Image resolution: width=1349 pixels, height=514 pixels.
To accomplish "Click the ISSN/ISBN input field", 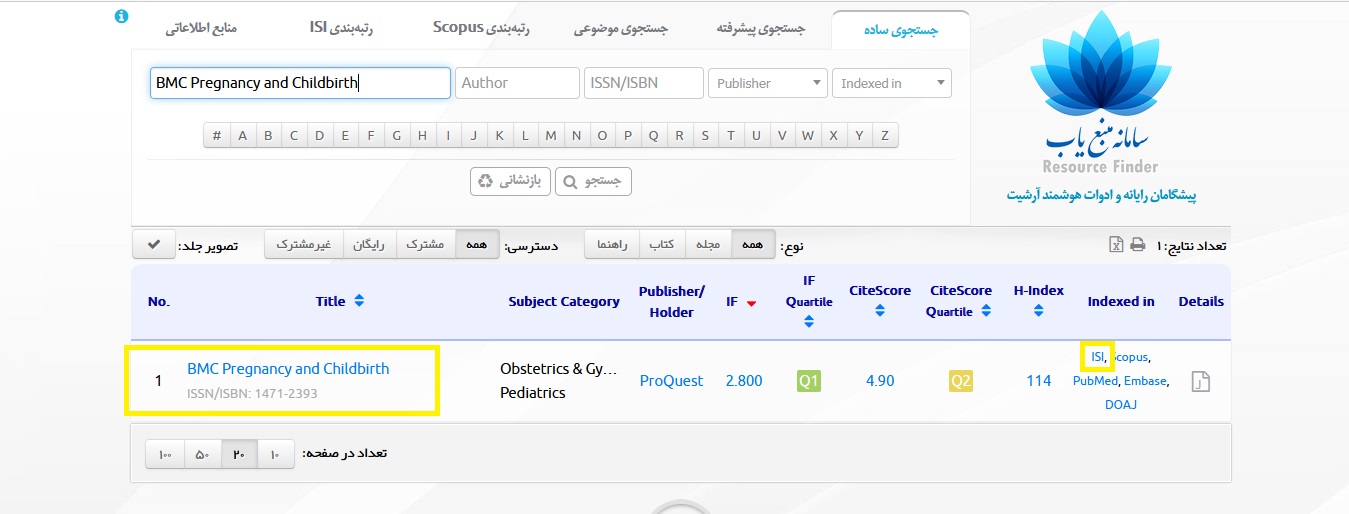I will click(644, 83).
